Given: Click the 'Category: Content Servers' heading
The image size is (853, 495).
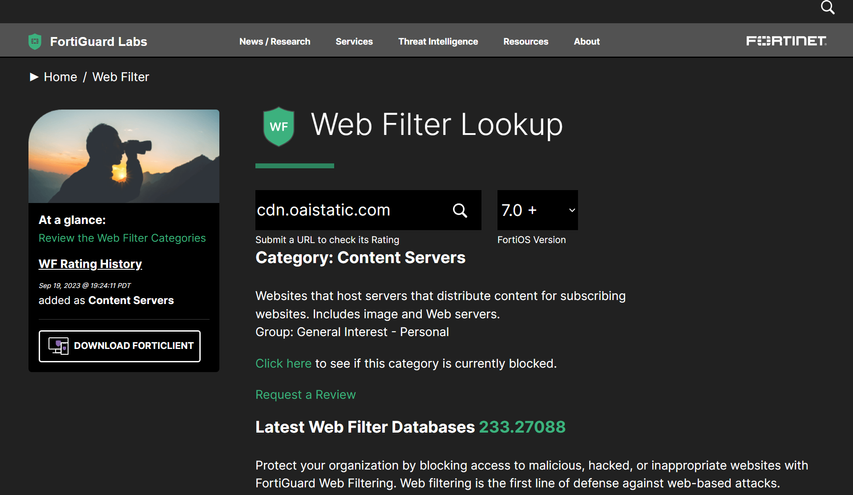Looking at the screenshot, I should tap(360, 258).
